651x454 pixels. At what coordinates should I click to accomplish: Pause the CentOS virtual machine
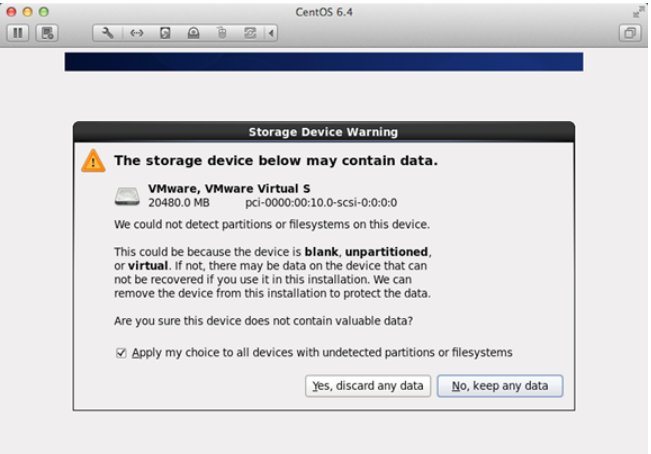pos(18,33)
